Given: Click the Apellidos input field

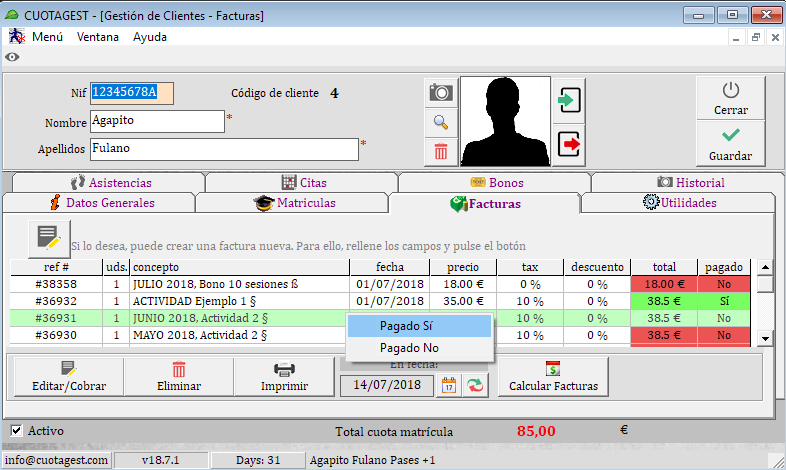Looking at the screenshot, I should pos(223,149).
